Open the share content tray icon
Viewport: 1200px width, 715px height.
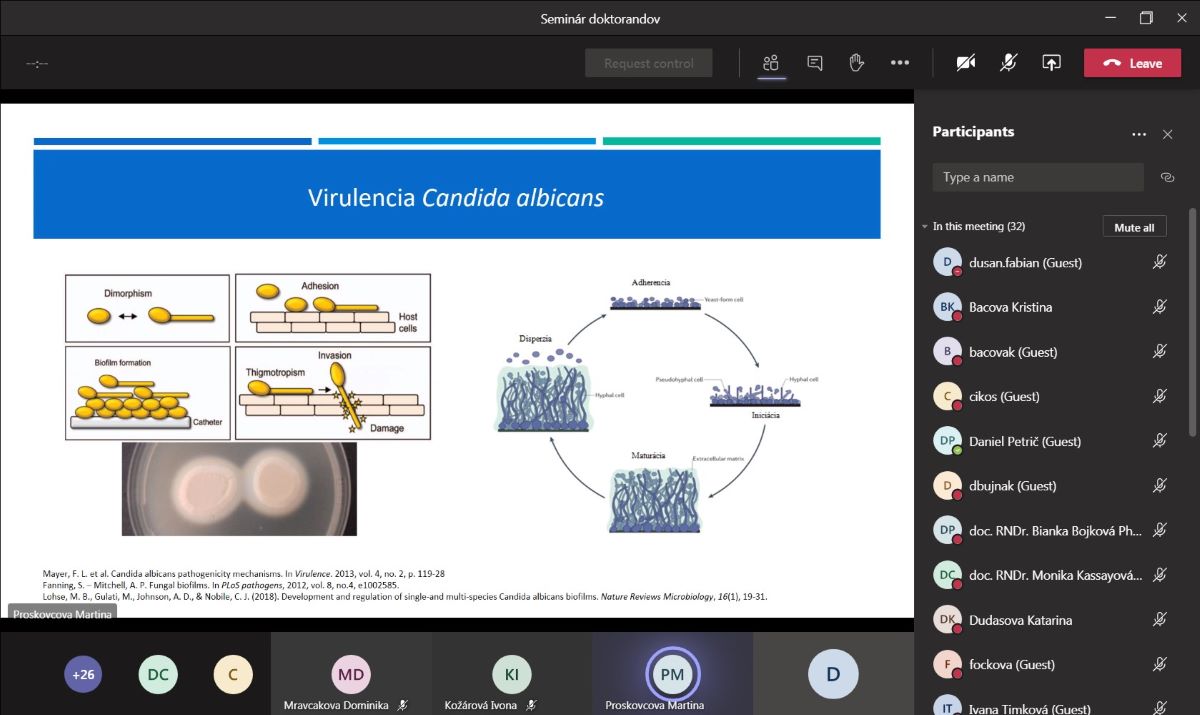click(1051, 63)
